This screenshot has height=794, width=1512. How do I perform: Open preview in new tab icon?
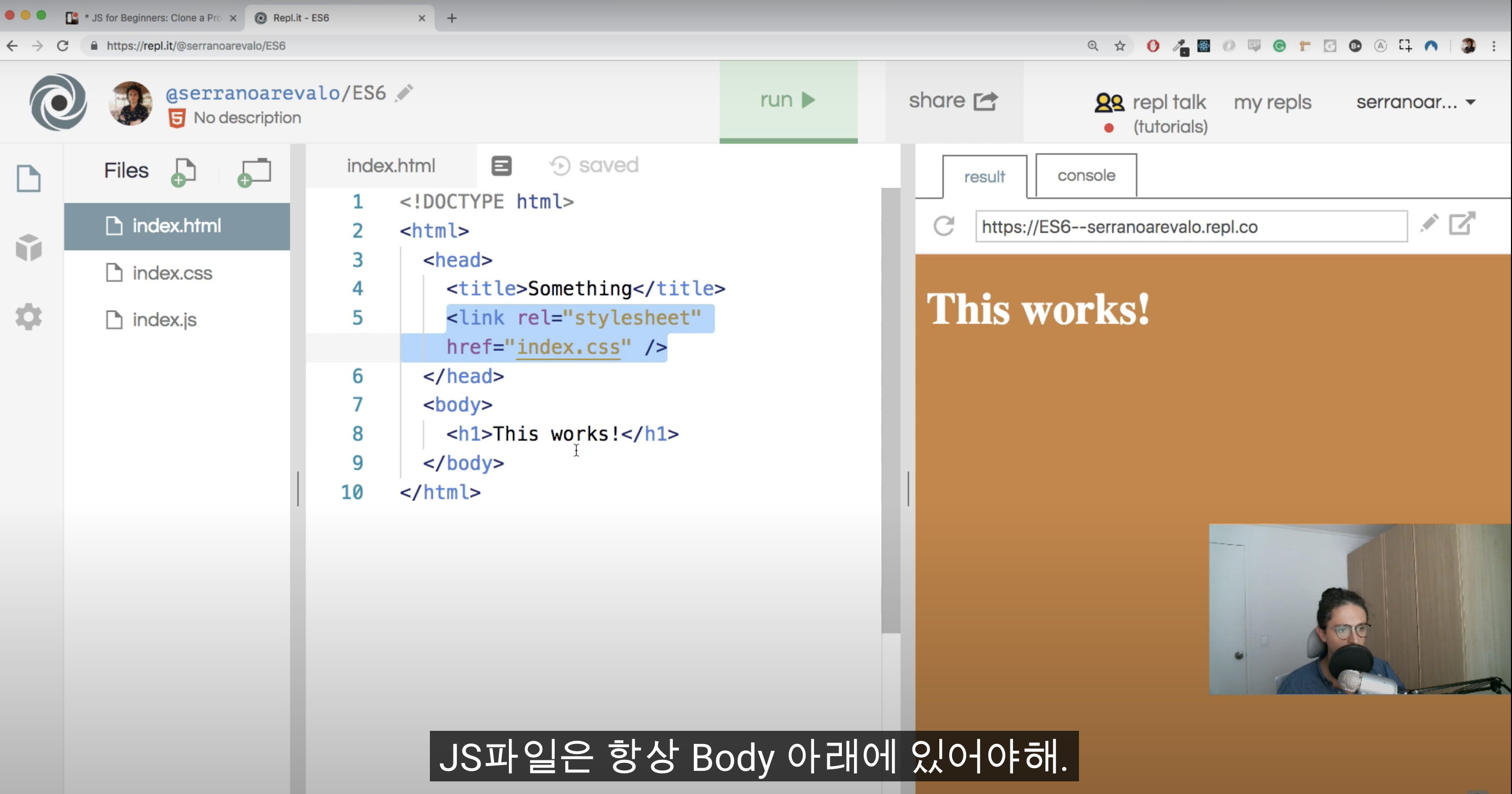[x=1461, y=224]
